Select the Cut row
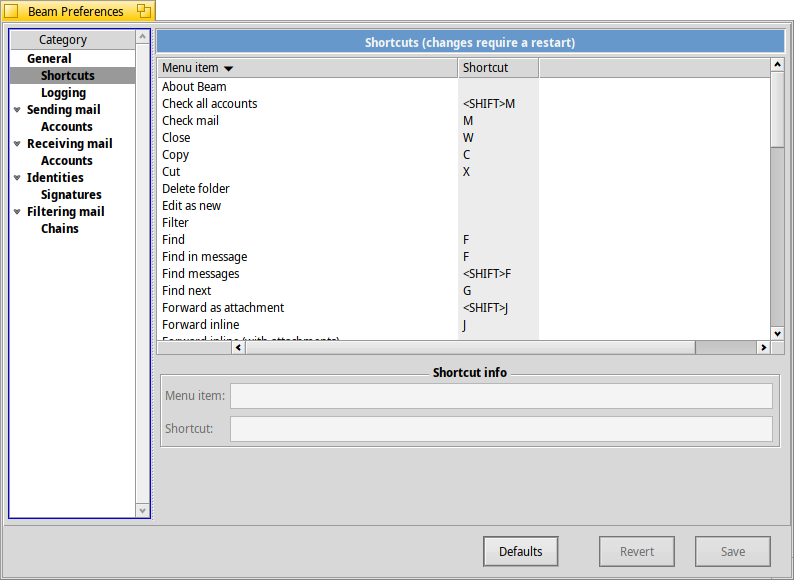The image size is (794, 580). point(464,172)
